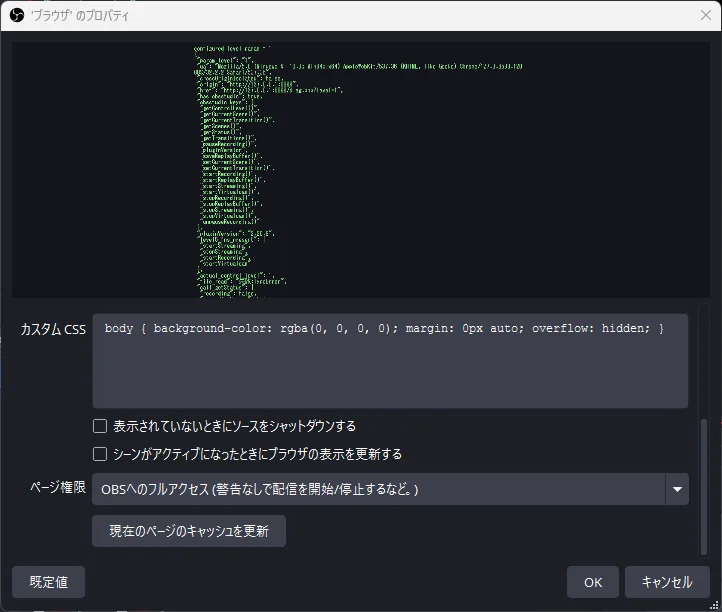The width and height of the screenshot is (722, 612).
Task: Click the ページ権限 label
Action: coord(58,487)
